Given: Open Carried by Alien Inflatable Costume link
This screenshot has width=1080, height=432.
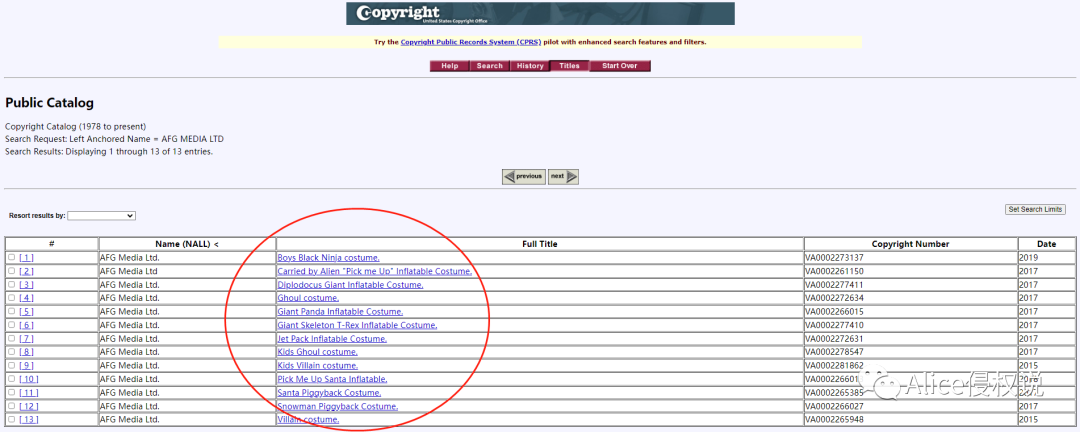Looking at the screenshot, I should point(375,271).
